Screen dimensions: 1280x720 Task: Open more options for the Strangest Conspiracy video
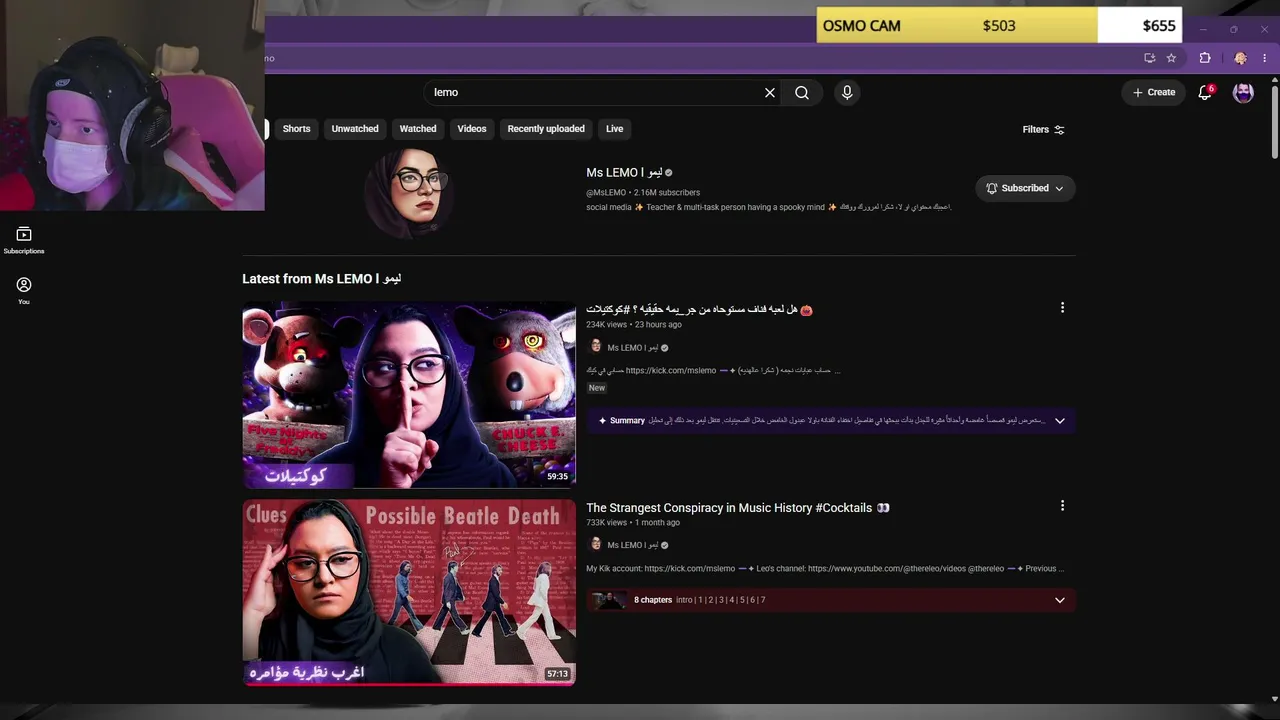1062,506
